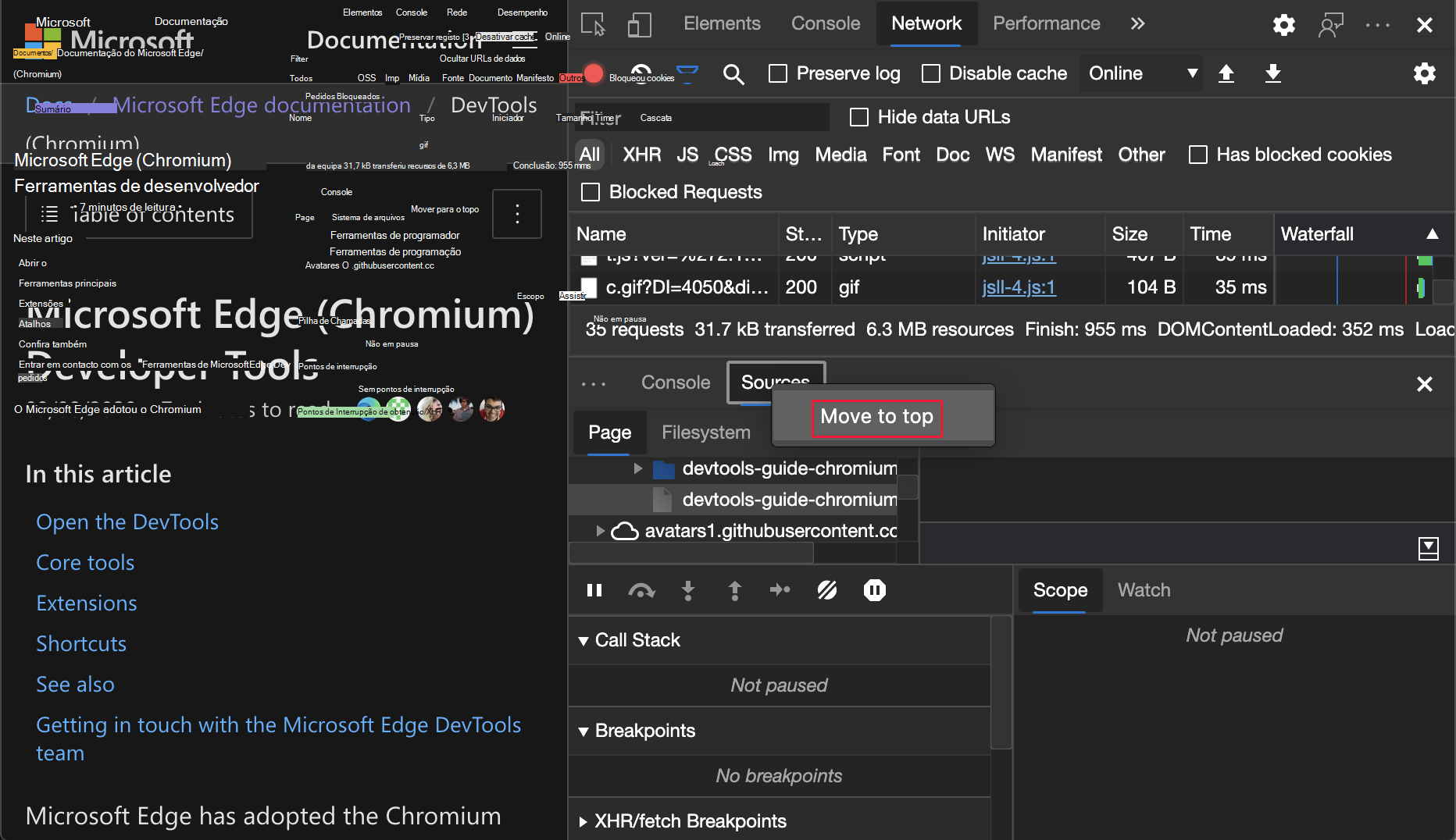Switch to the drawer Console tab
1456x840 pixels.
coord(676,383)
